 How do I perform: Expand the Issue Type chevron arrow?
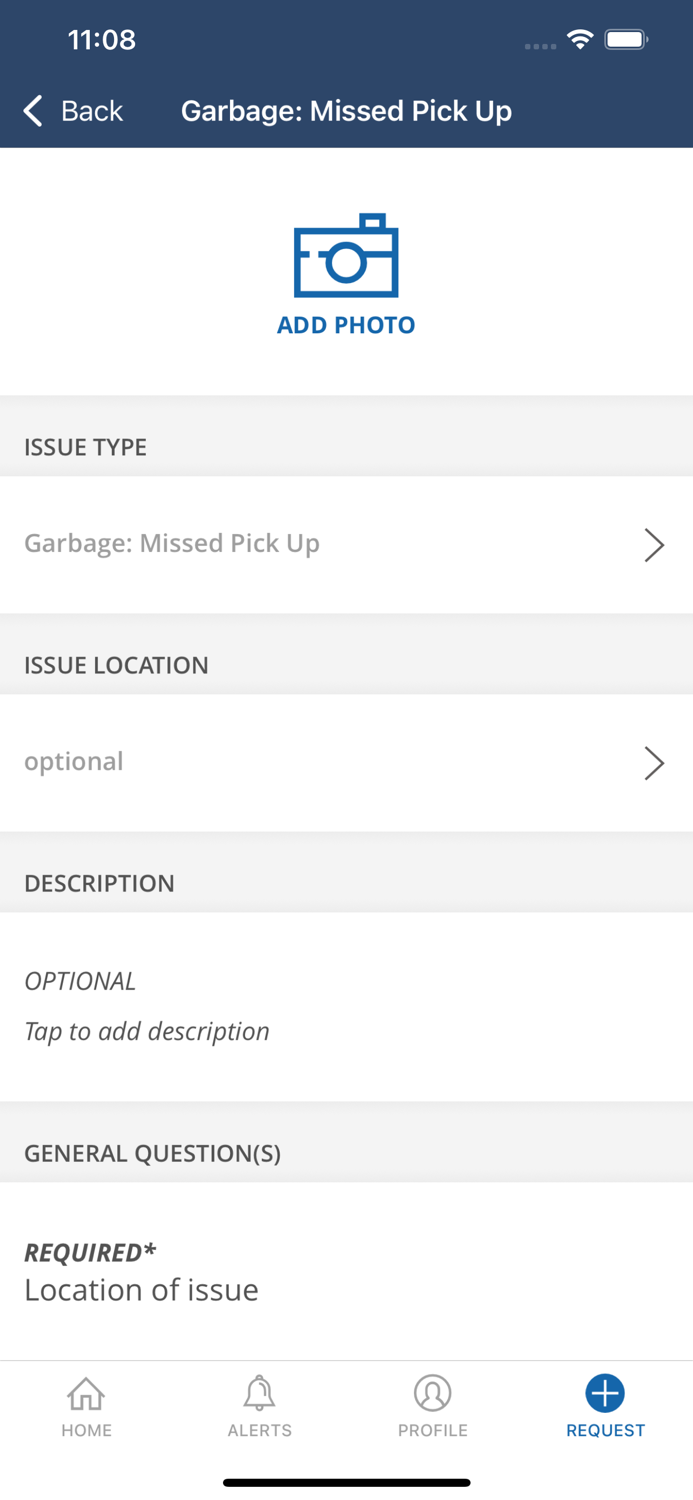click(x=654, y=545)
